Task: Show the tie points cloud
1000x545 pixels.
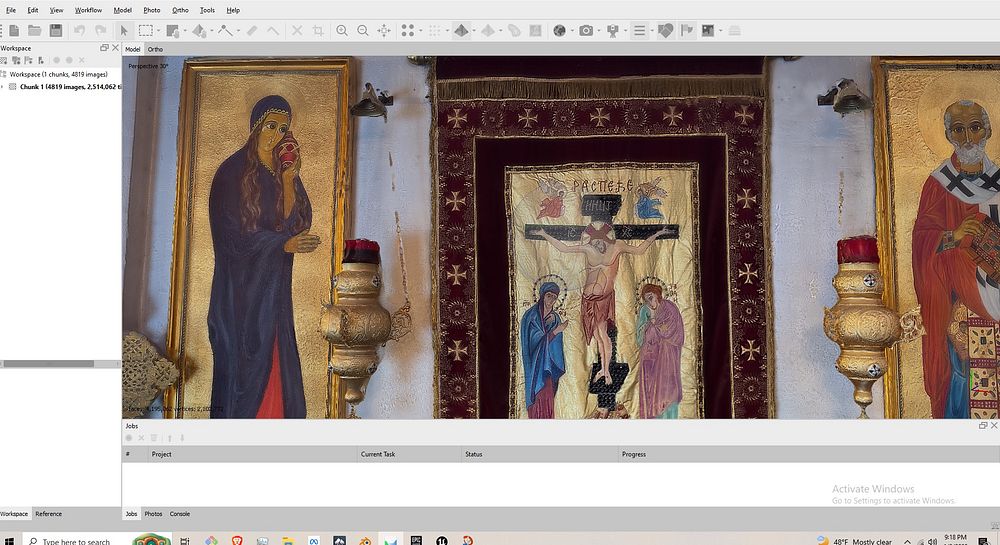Action: tap(408, 31)
